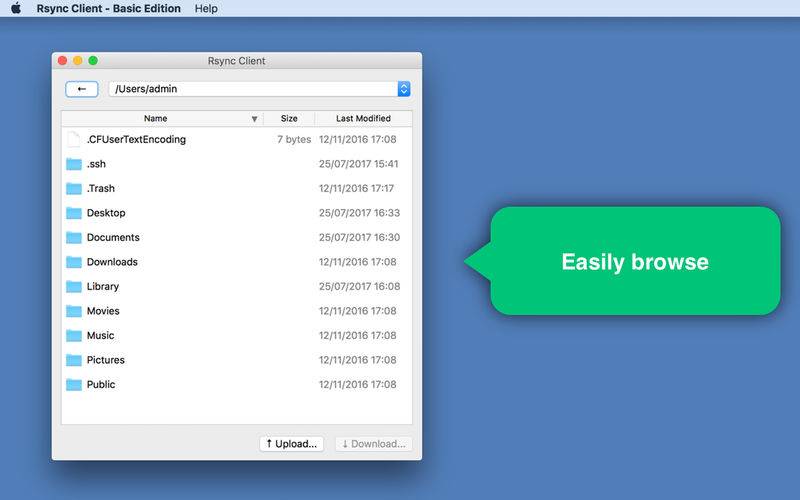Screen dimensions: 800x500
Task: Sort by Size column header
Action: tap(289, 118)
